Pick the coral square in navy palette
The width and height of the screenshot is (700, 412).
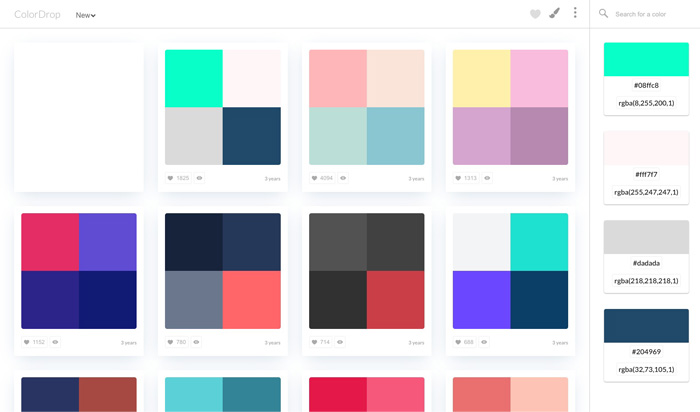(x=252, y=300)
